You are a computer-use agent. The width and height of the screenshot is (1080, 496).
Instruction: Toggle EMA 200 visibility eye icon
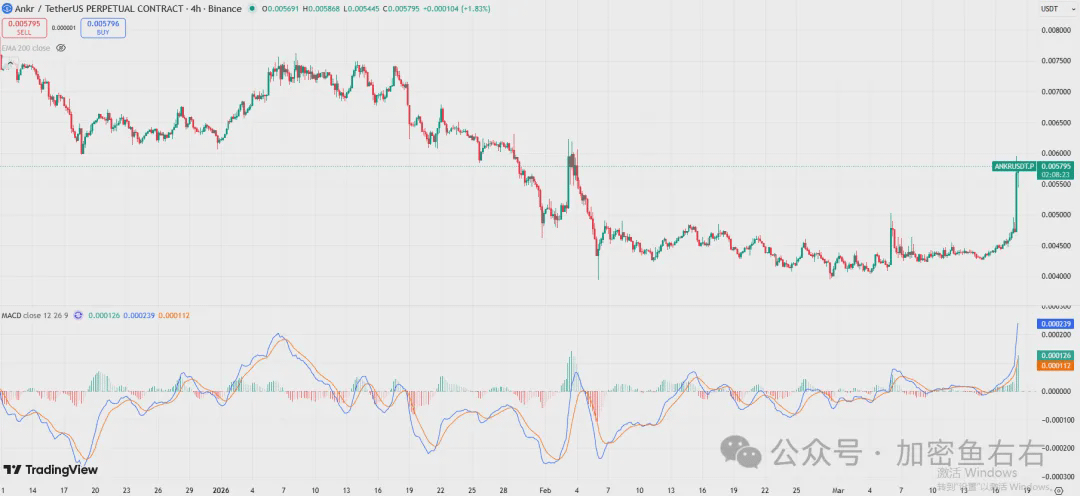61,48
